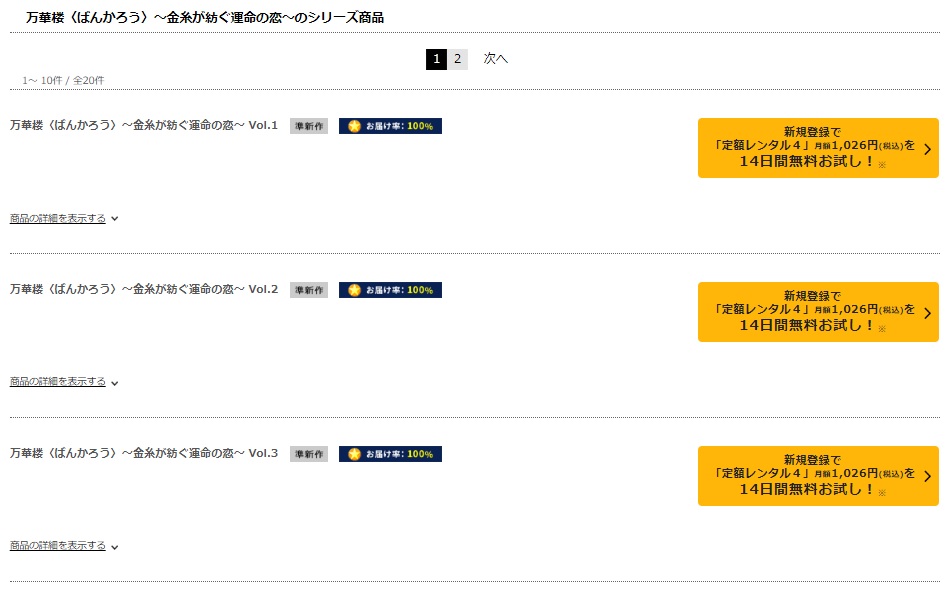Click 次へ to view next page
Screen dimensions: 948x592
tap(495, 59)
